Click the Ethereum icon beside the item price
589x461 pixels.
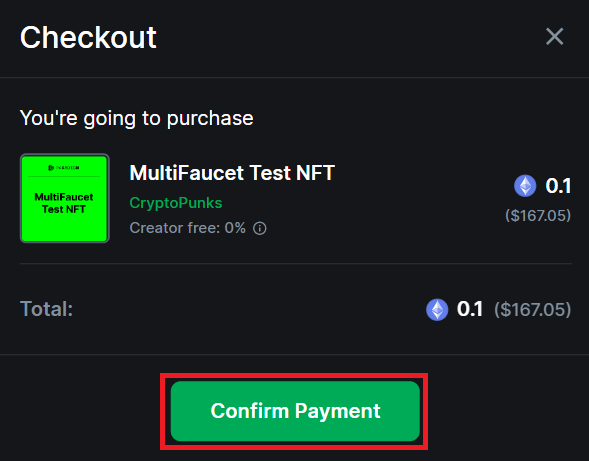525,186
